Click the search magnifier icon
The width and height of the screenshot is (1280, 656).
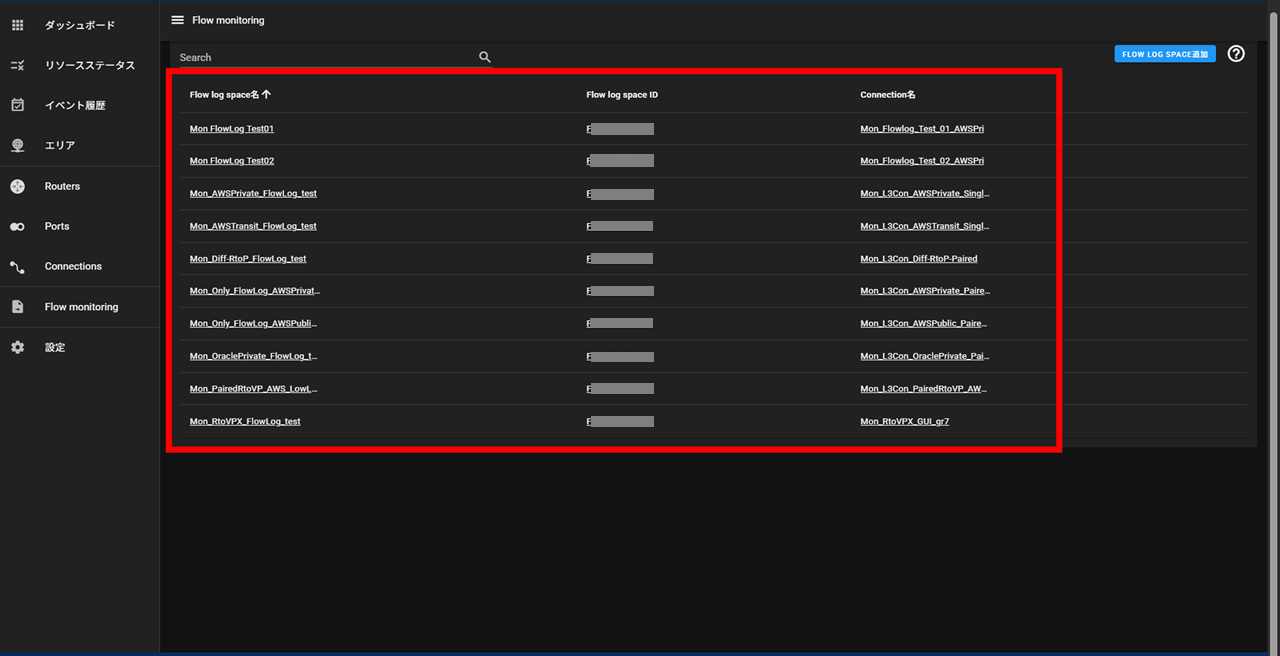tap(485, 58)
